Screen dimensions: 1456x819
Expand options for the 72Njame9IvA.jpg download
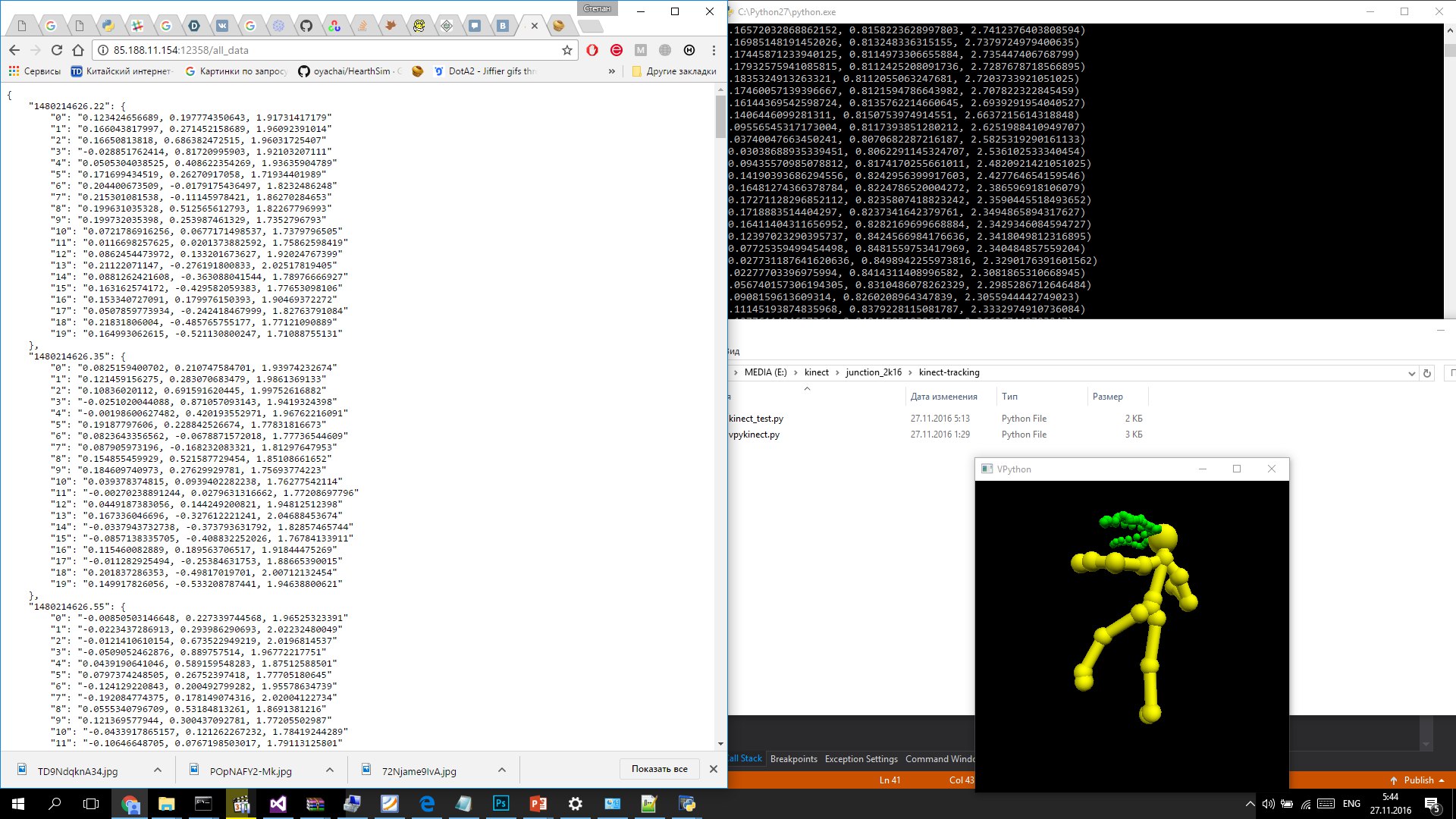[x=501, y=770]
